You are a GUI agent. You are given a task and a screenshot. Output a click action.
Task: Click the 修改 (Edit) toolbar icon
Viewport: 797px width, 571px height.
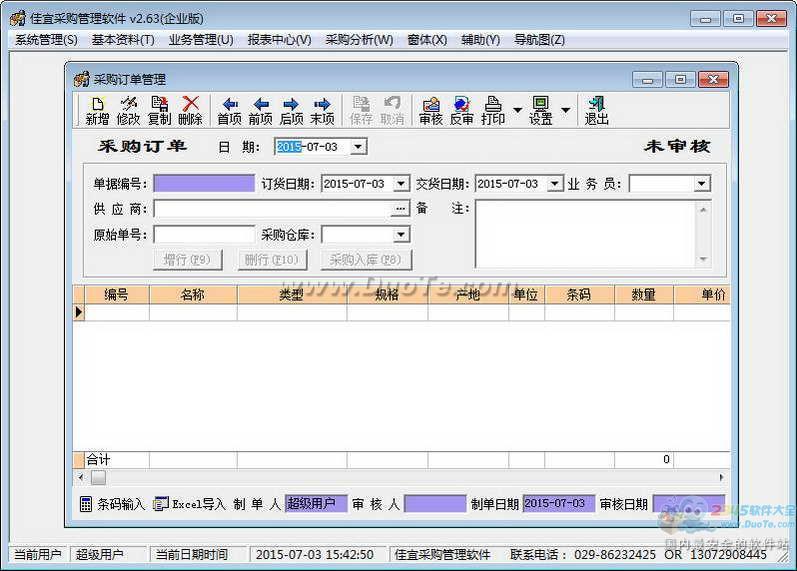(x=128, y=110)
